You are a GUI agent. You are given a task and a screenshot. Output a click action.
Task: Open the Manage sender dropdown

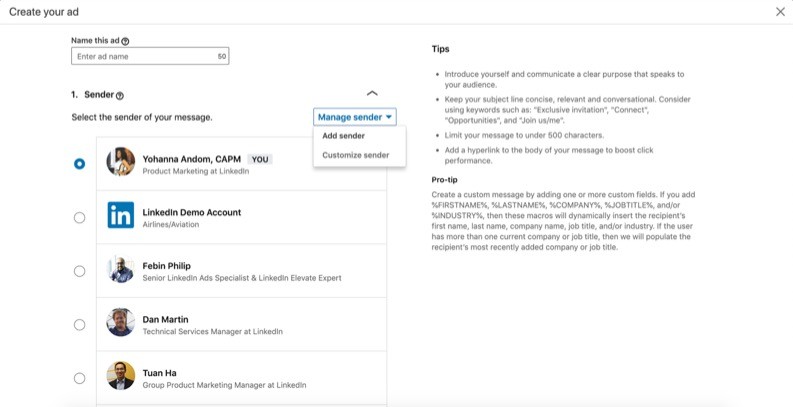(355, 117)
